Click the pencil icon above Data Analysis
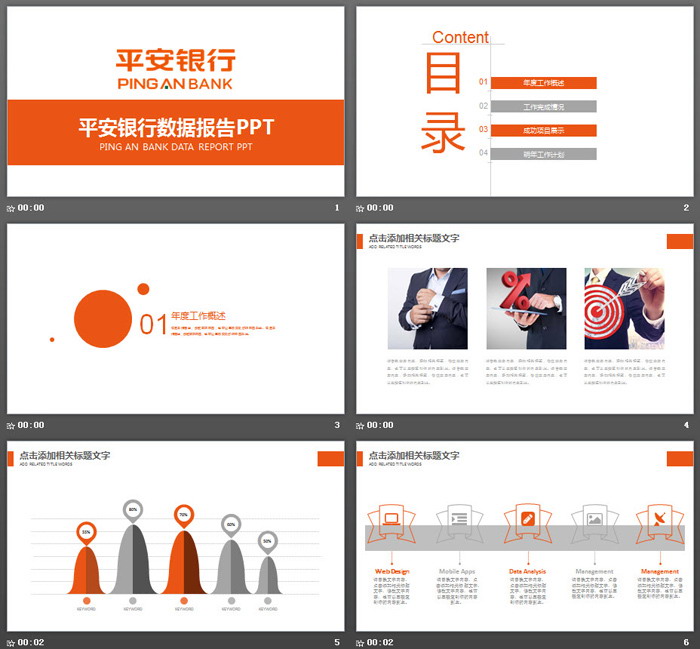The image size is (700, 649). (528, 519)
